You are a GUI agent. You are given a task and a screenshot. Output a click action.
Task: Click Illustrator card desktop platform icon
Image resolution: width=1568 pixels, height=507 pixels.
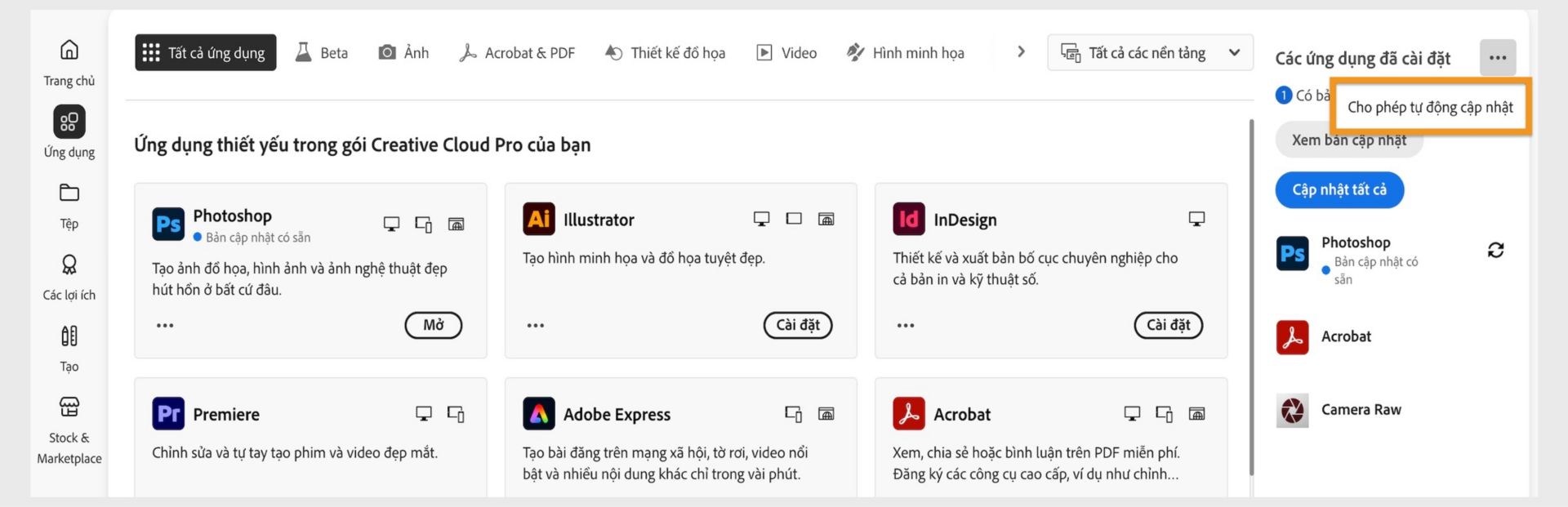pos(761,218)
